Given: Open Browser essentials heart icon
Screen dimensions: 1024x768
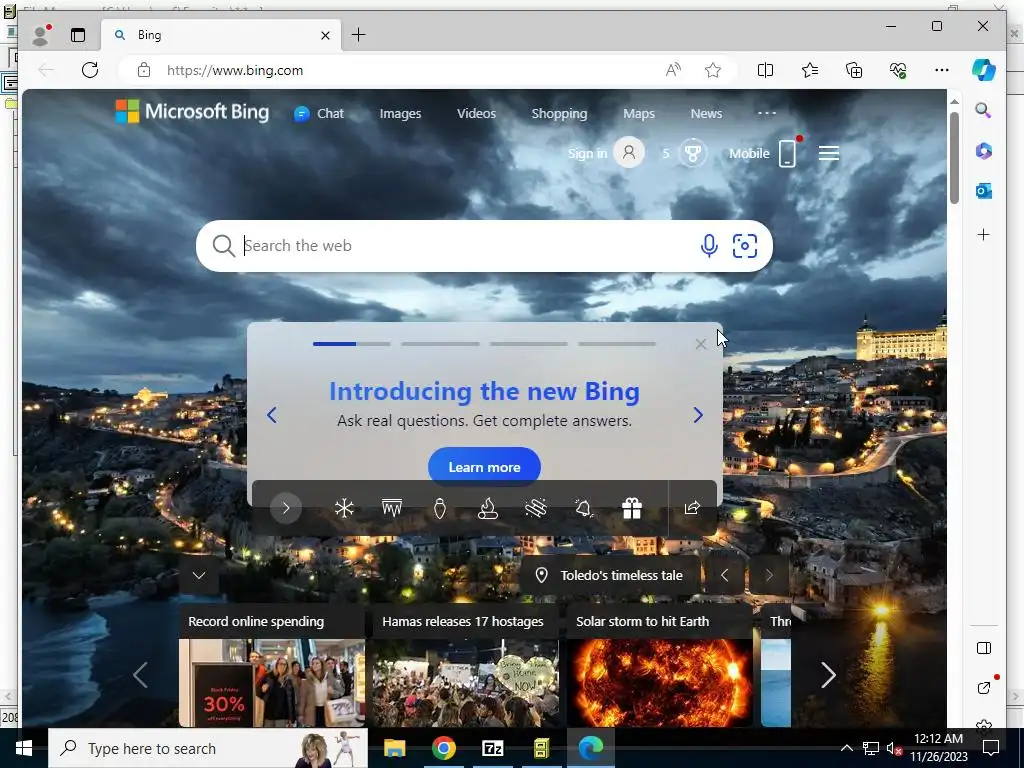Looking at the screenshot, I should pos(898,70).
